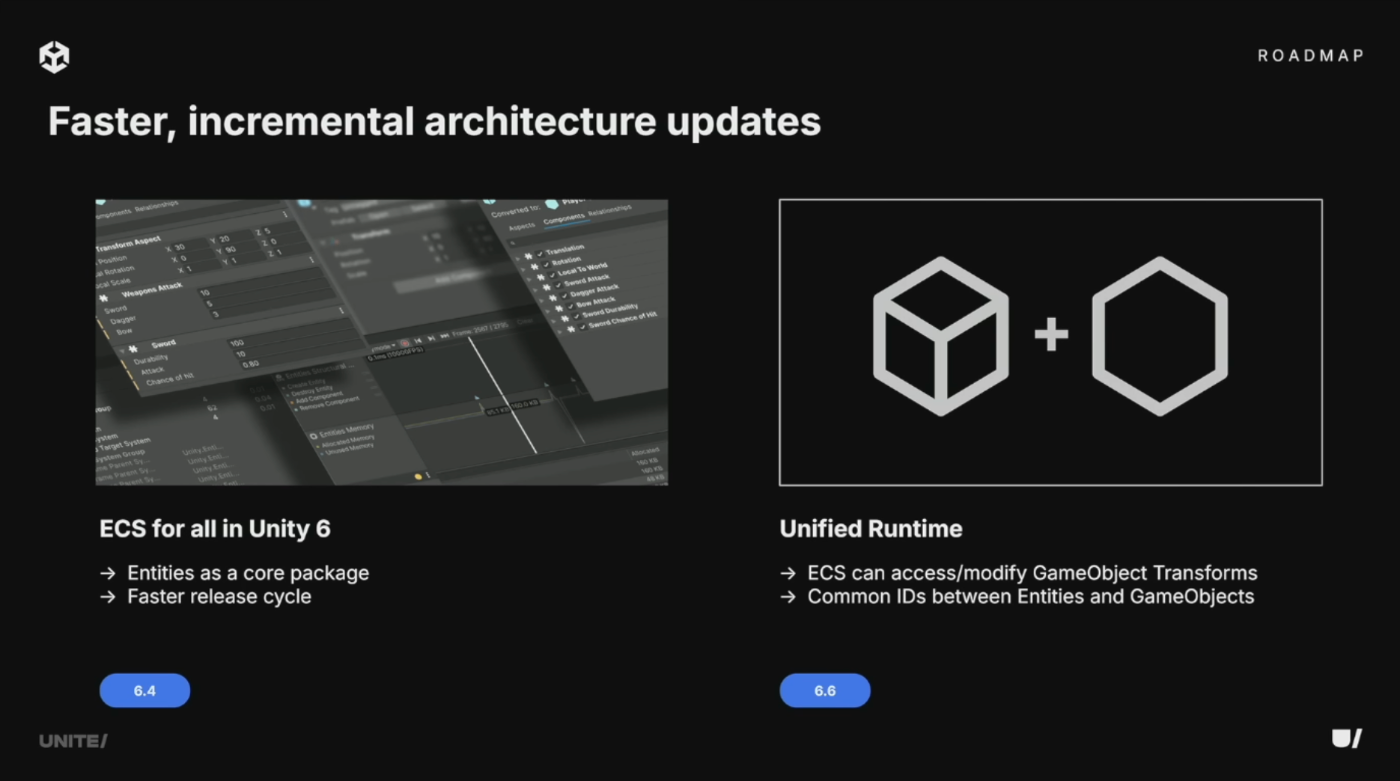
Task: Click the UNITE/ wordmark at bottom left
Action: (73, 741)
